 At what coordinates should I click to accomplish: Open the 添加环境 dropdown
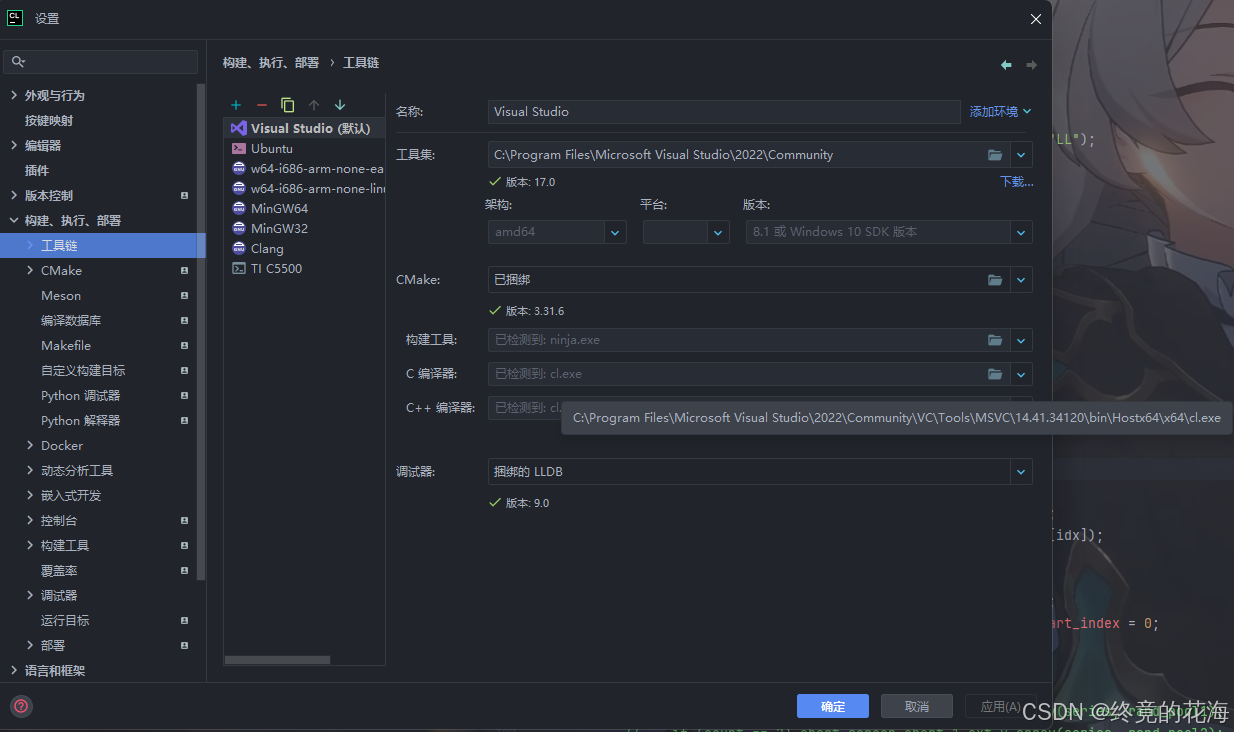tap(1000, 112)
